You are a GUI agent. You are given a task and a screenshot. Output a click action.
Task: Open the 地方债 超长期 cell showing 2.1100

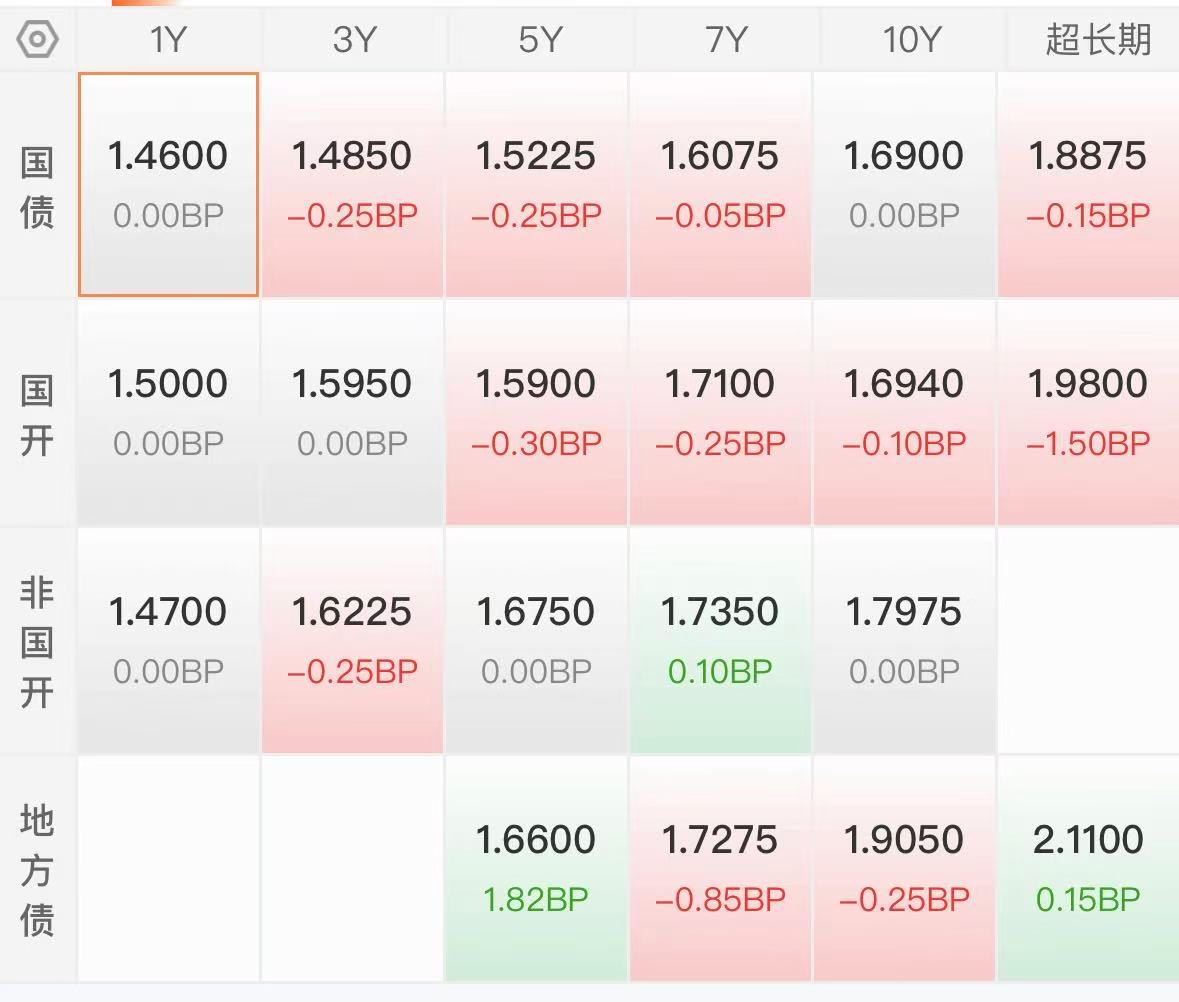pos(1088,868)
